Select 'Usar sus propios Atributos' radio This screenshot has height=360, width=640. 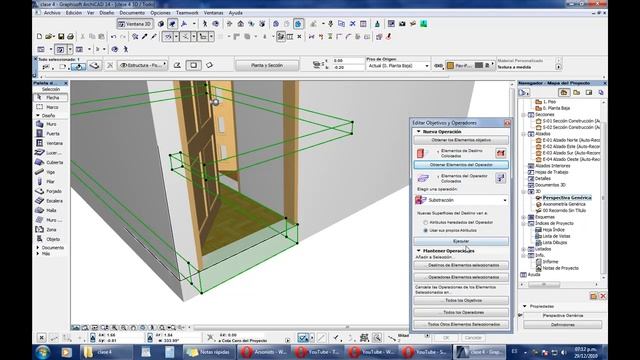[x=426, y=231]
